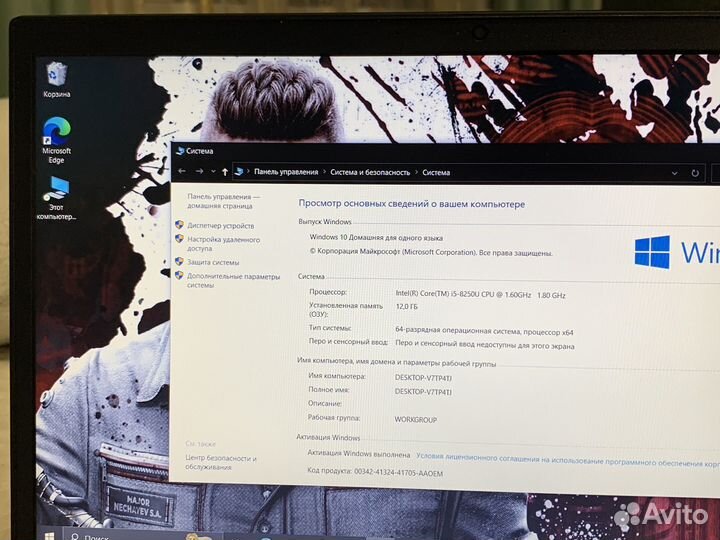Select the 64-разрядная операционная система text
The image size is (720, 540).
click(x=484, y=331)
